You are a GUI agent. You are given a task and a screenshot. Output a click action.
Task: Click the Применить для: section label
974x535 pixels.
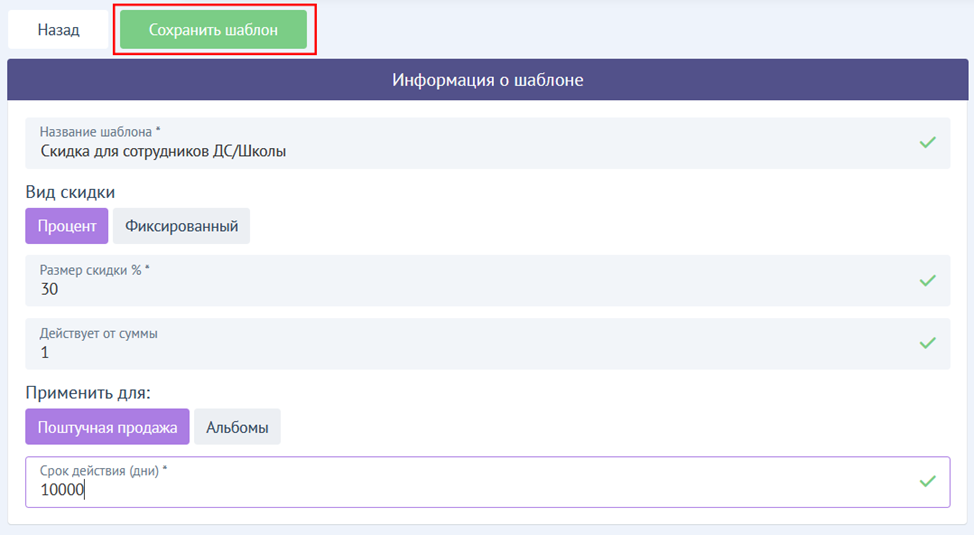(94, 393)
